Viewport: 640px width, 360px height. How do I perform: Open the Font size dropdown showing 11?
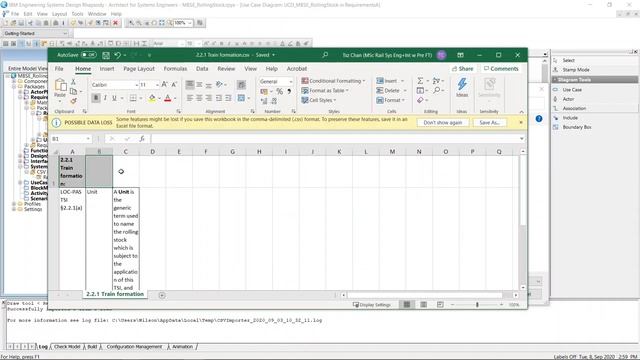point(158,85)
